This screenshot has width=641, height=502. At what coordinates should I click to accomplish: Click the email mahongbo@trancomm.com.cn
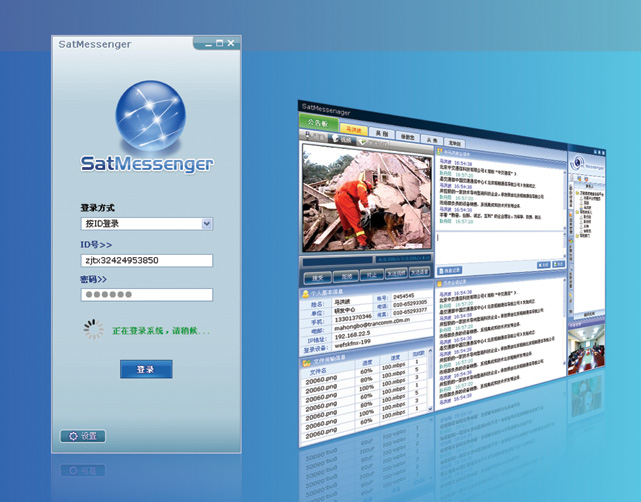coord(372,324)
